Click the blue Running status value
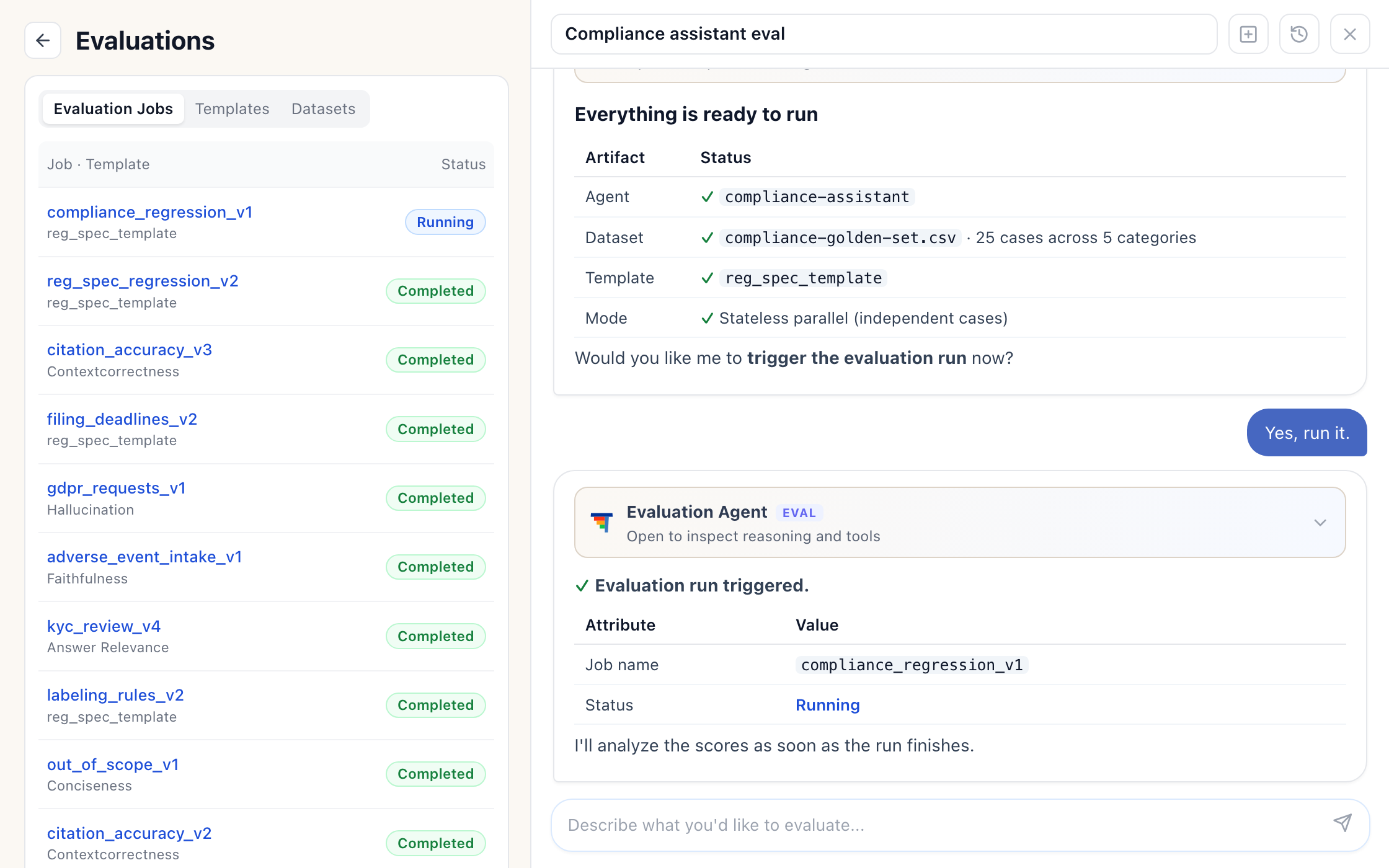The width and height of the screenshot is (1389, 868). (x=827, y=705)
